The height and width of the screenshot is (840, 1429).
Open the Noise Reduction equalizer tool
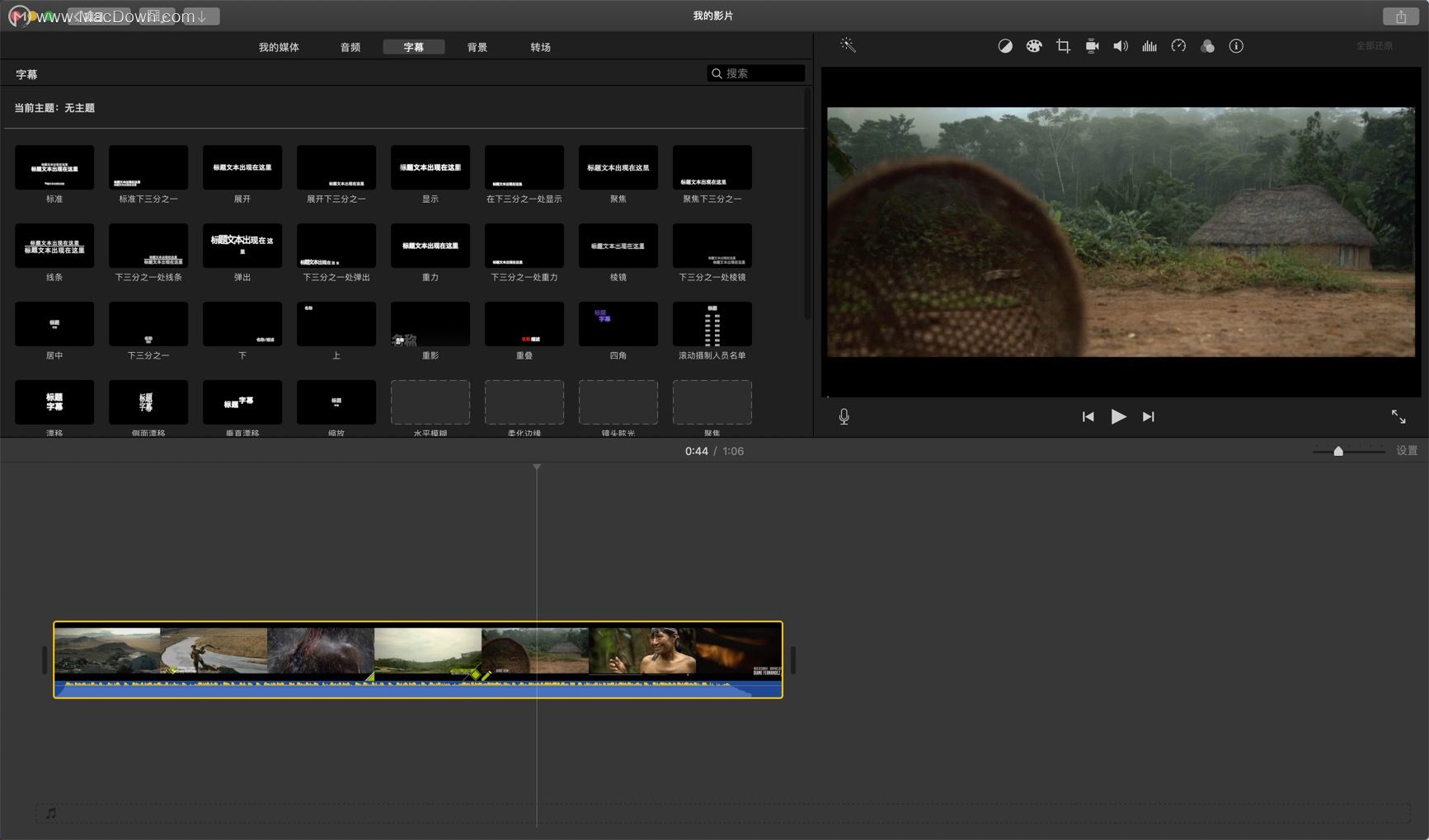(x=1149, y=45)
